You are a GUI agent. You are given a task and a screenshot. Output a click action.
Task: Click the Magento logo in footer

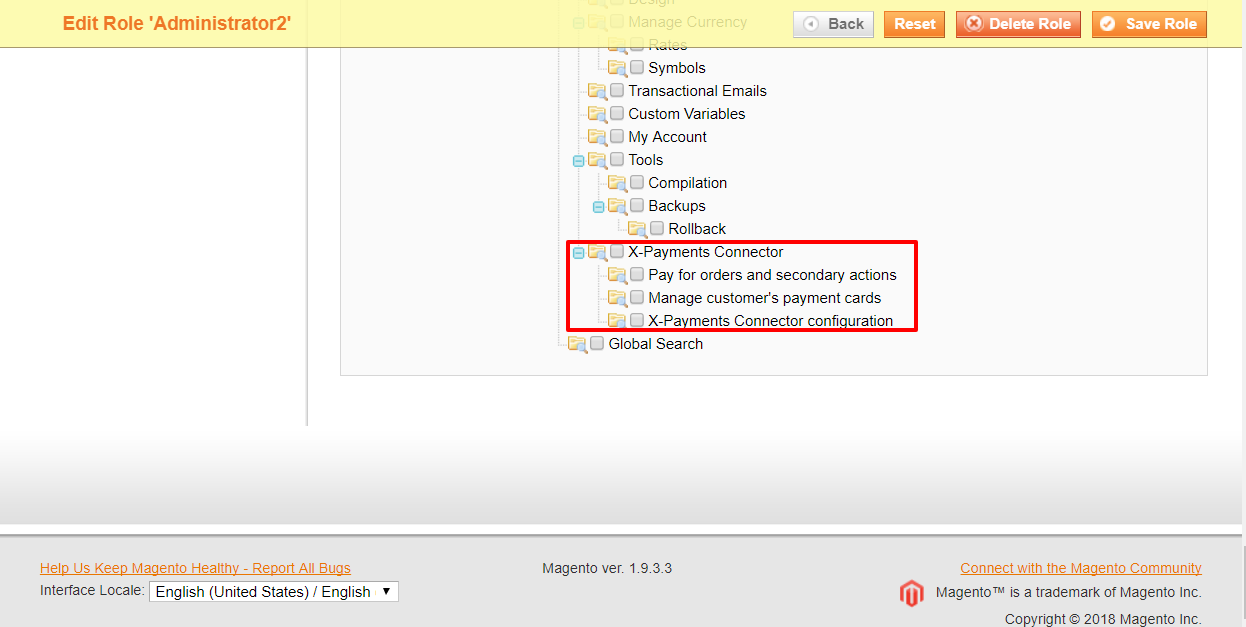pos(911,593)
